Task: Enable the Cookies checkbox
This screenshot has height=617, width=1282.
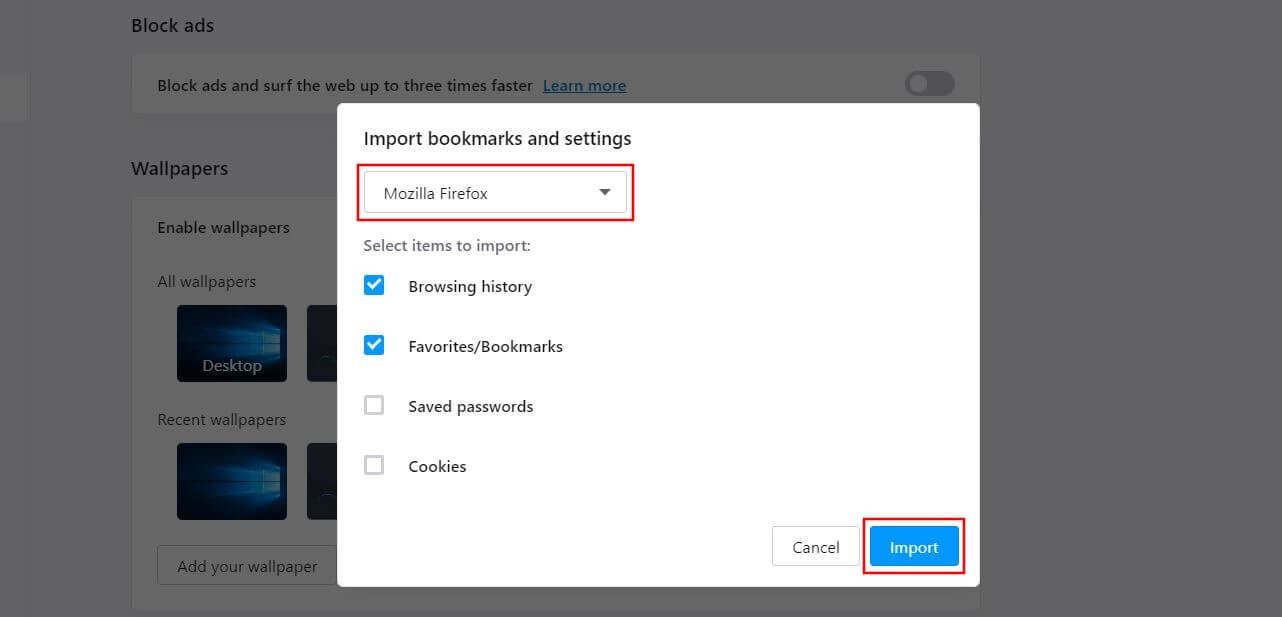Action: coord(374,466)
